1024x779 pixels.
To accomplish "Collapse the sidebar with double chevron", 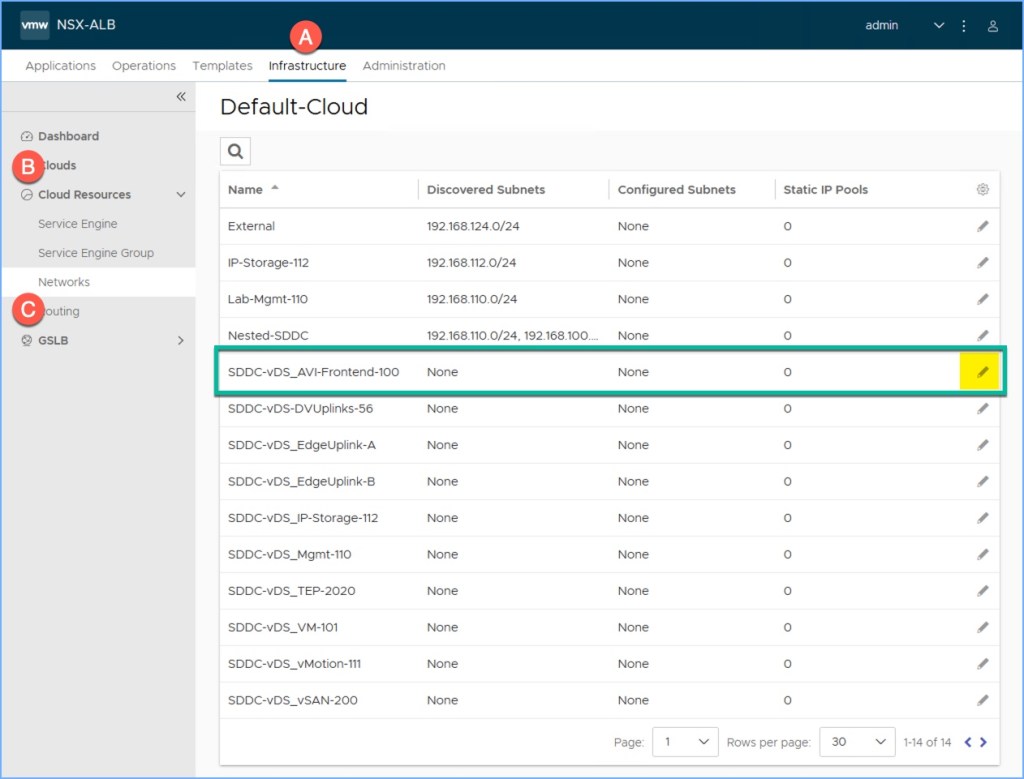I will click(181, 97).
